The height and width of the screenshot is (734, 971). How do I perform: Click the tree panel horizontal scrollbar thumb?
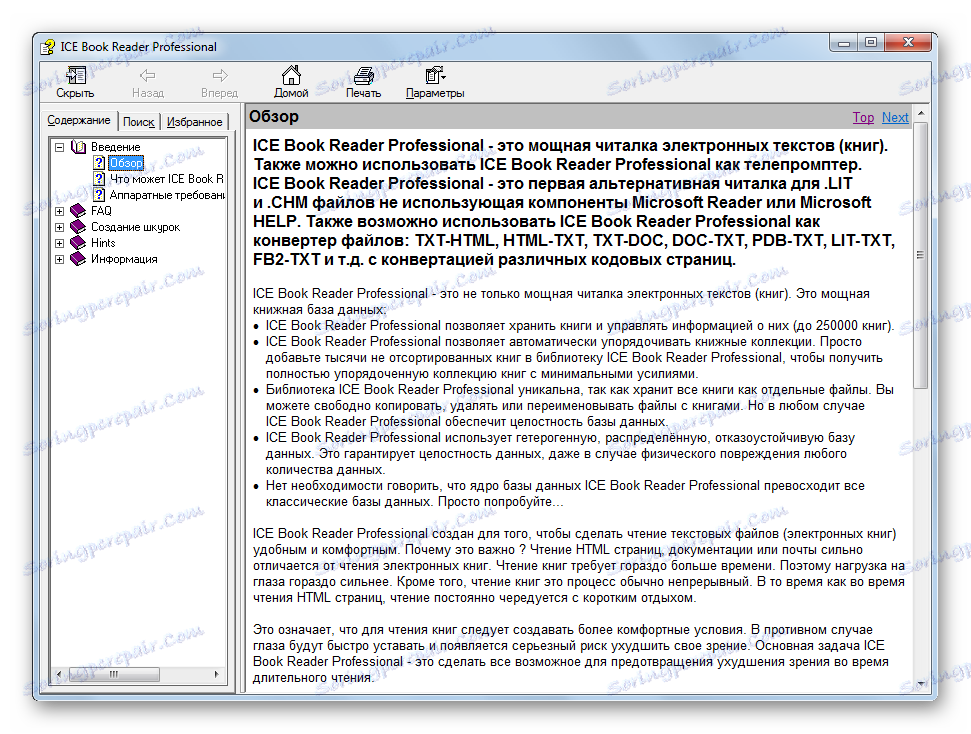(113, 674)
